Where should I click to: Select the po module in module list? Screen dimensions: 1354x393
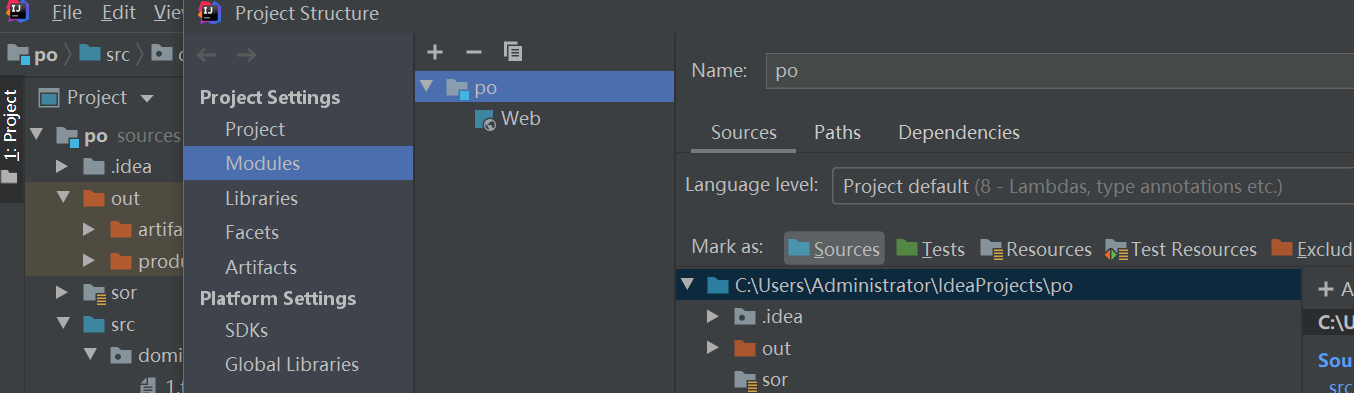point(545,87)
